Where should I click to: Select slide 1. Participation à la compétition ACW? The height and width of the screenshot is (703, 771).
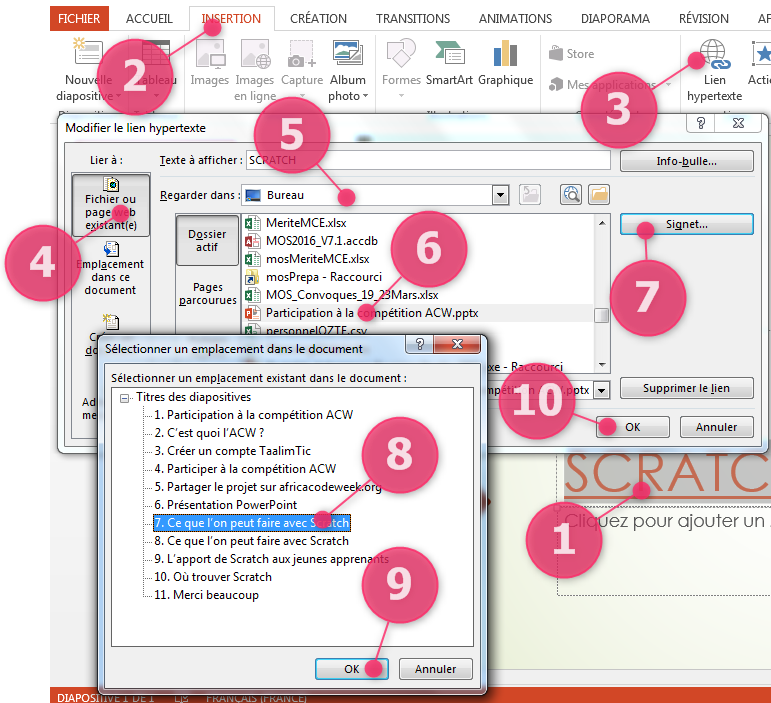coord(253,415)
